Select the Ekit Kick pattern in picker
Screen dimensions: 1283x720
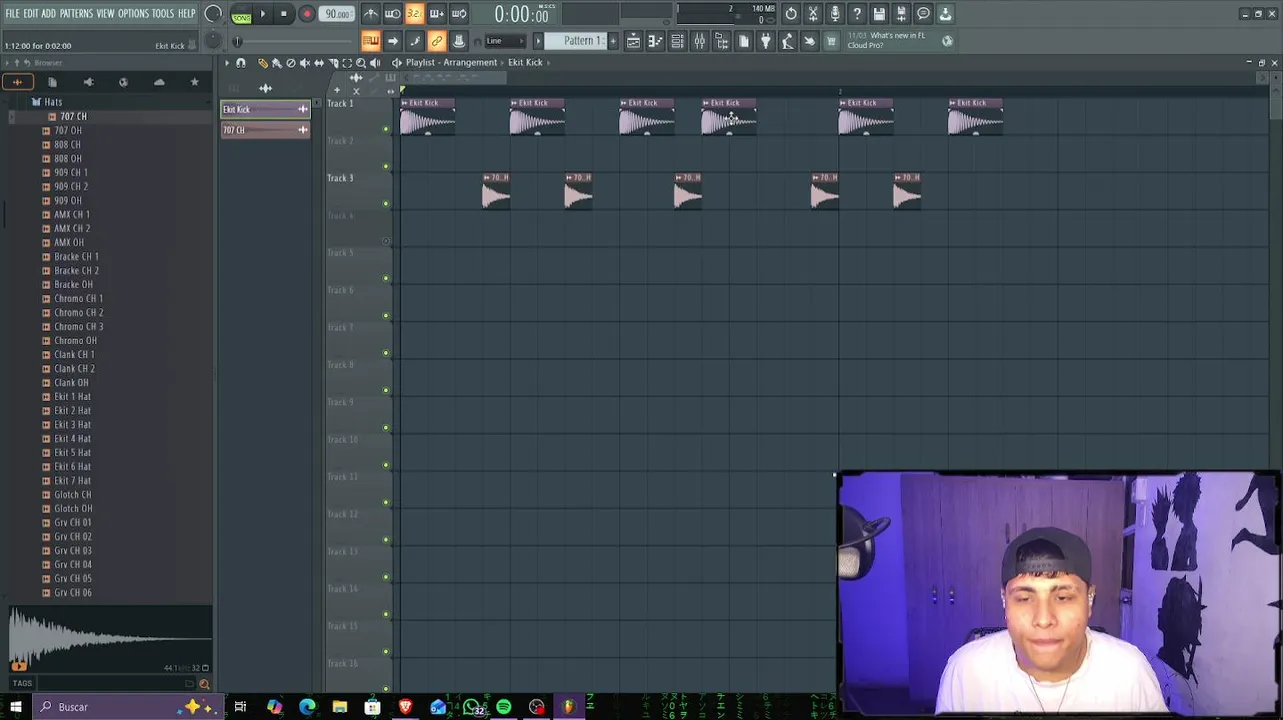265,109
